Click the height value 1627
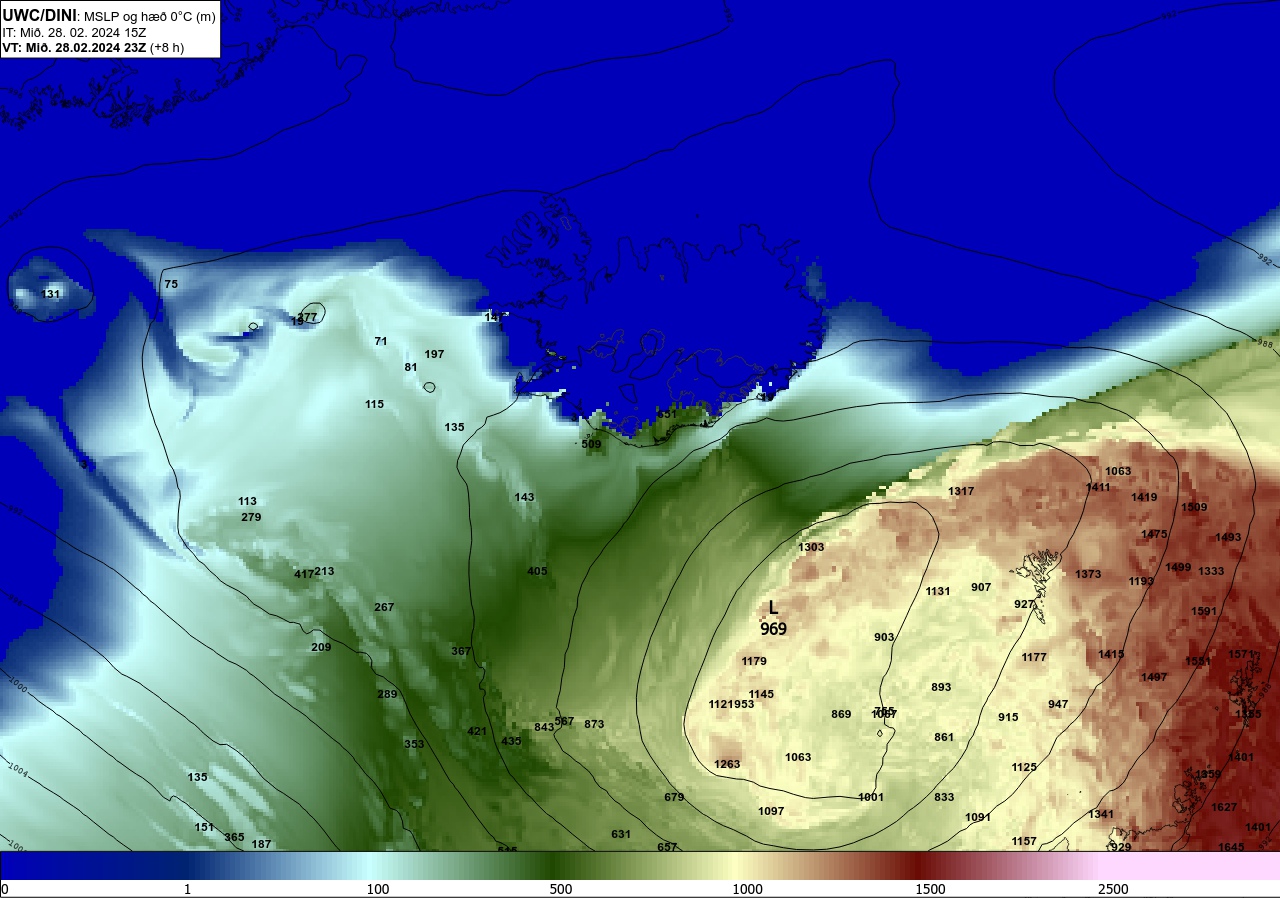The width and height of the screenshot is (1280, 898). click(x=1224, y=807)
